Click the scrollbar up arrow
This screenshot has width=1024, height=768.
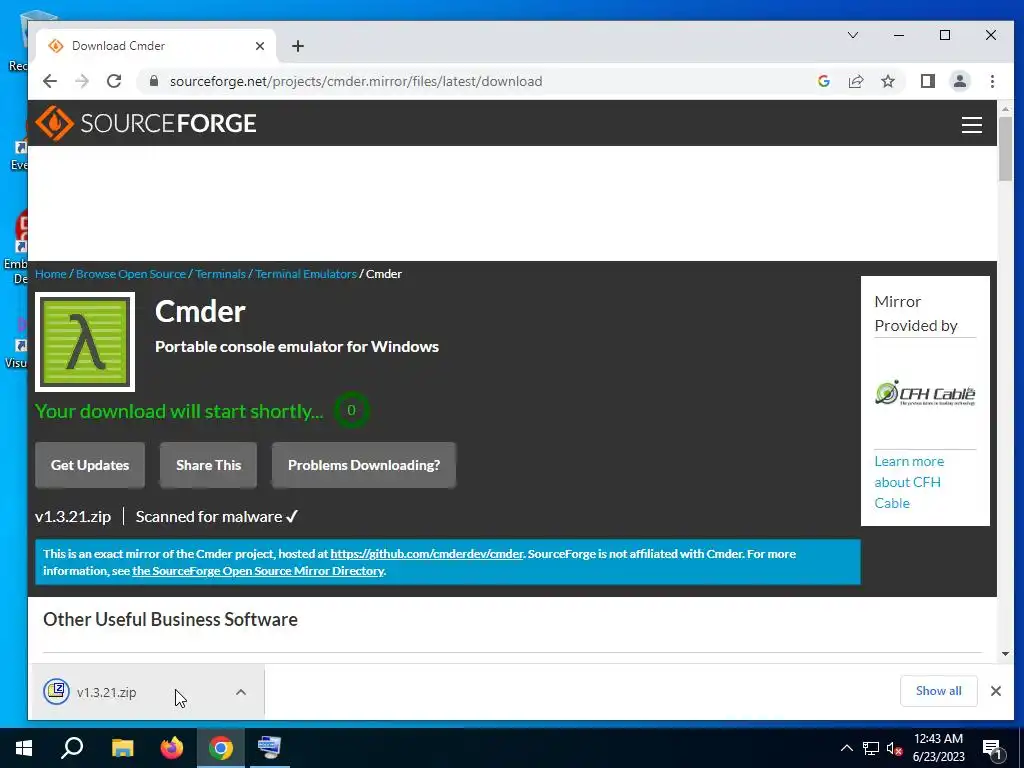[1005, 109]
